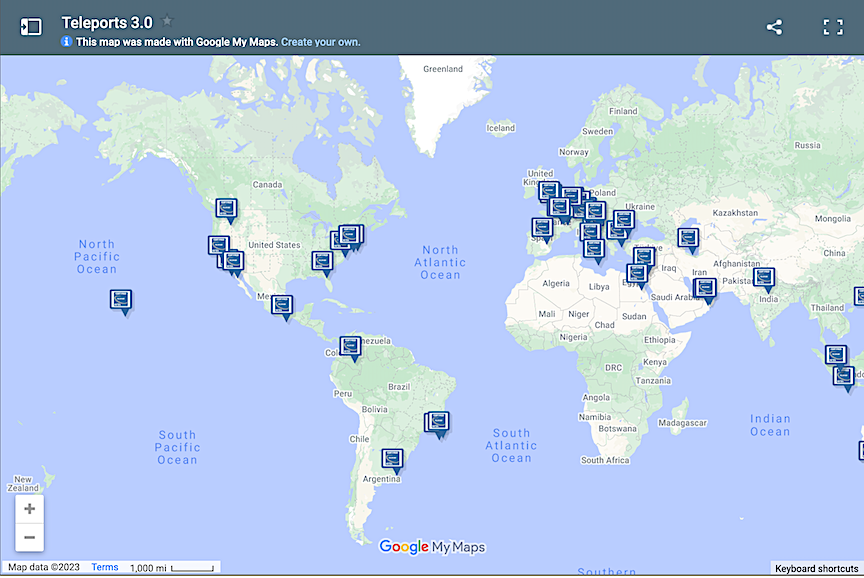864x578 pixels.
Task: Open the map legend sidebar panel
Action: [31, 27]
